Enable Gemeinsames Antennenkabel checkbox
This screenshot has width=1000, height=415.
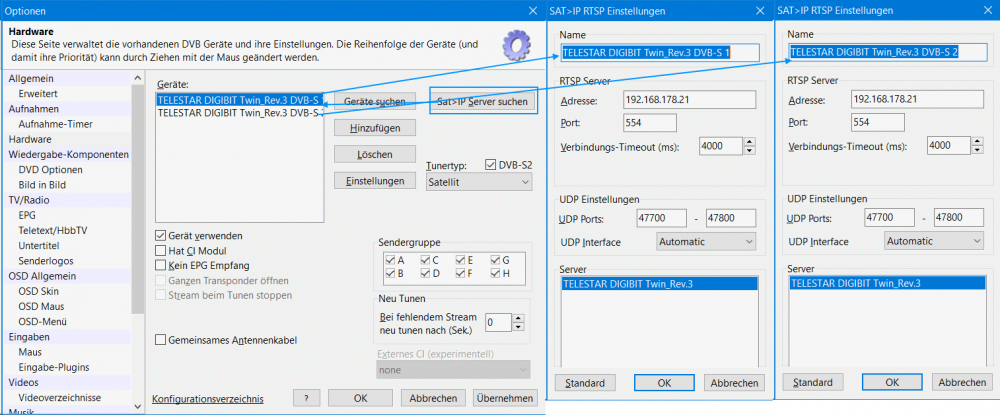161,340
